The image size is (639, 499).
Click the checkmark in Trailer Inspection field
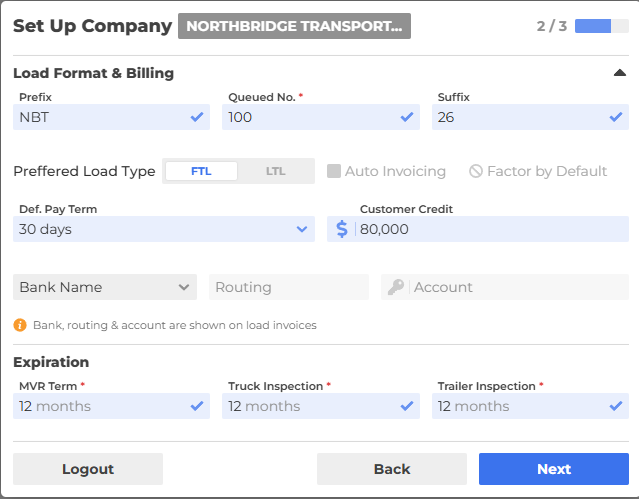click(616, 406)
